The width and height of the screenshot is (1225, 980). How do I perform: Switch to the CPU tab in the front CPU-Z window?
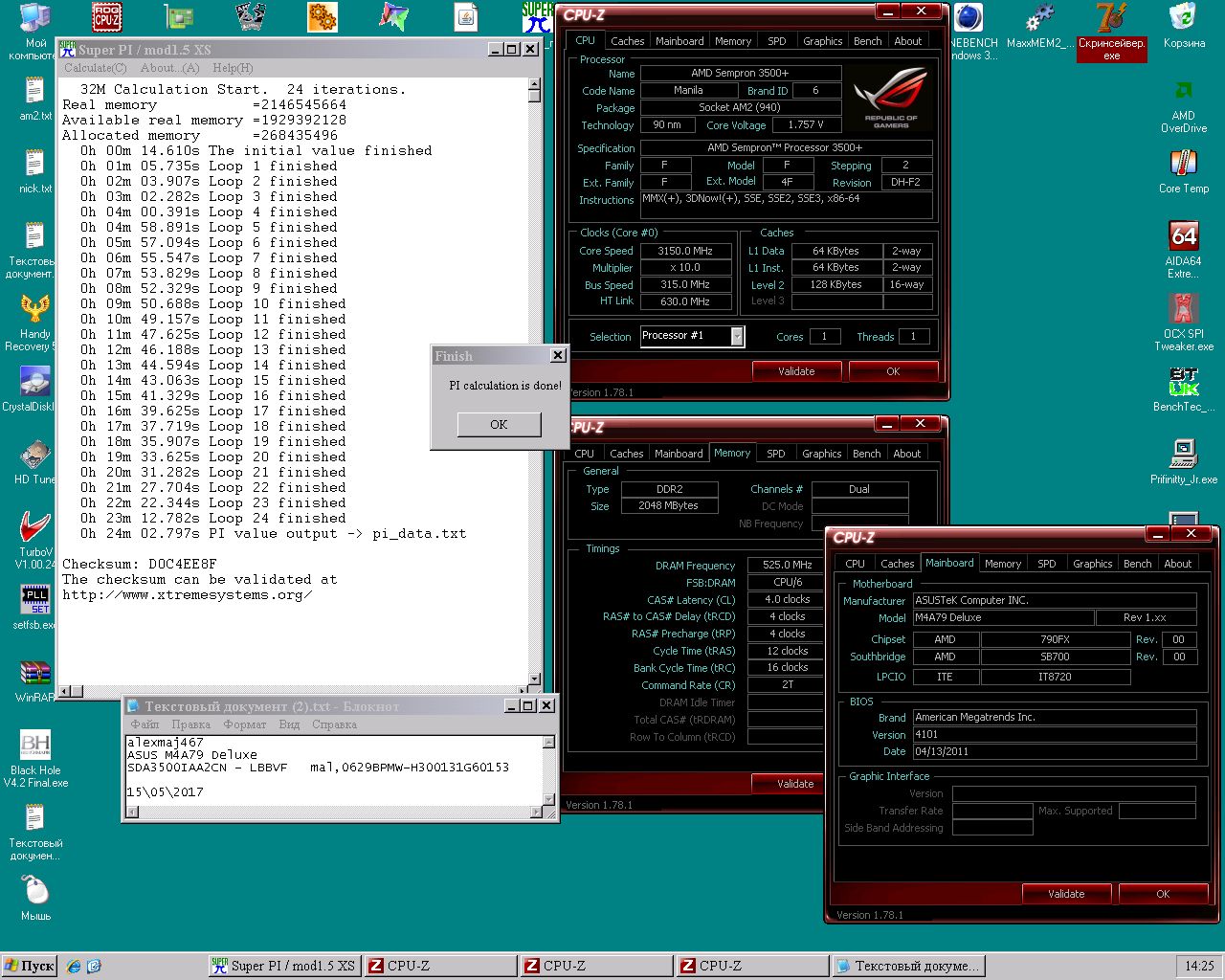[855, 564]
